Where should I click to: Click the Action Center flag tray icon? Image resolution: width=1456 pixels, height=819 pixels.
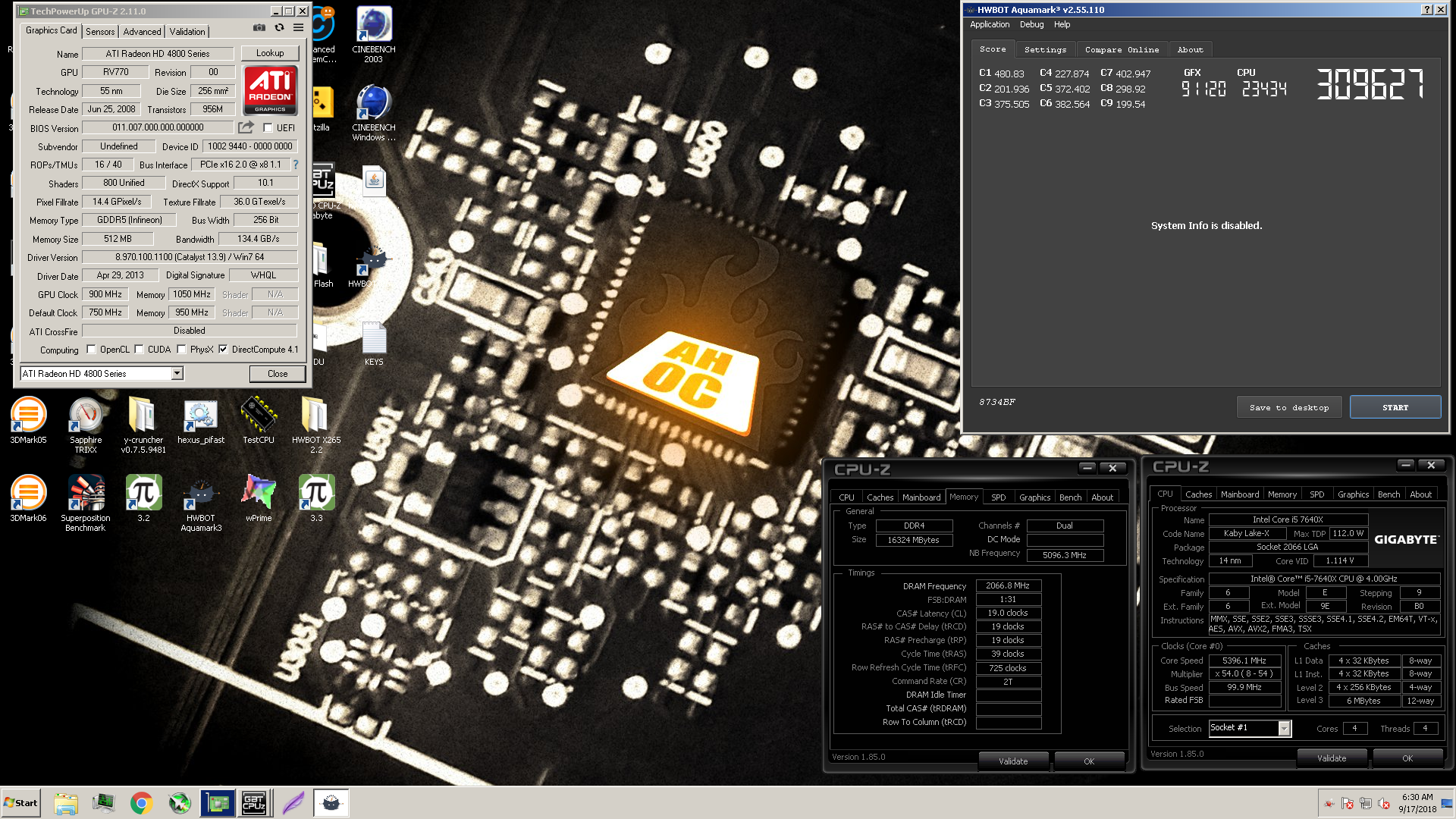[1348, 803]
